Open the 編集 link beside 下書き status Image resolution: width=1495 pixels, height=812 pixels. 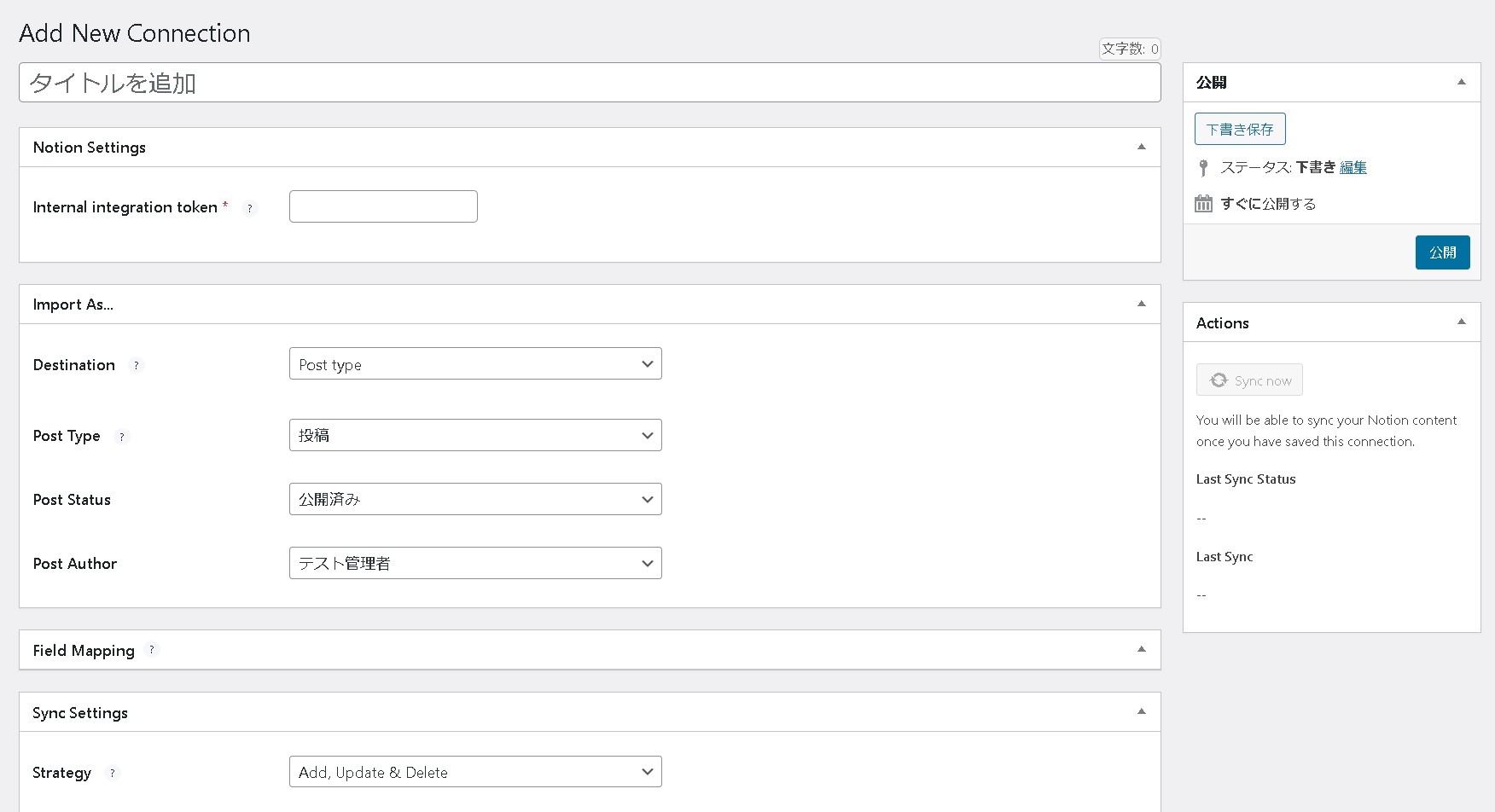(1352, 167)
